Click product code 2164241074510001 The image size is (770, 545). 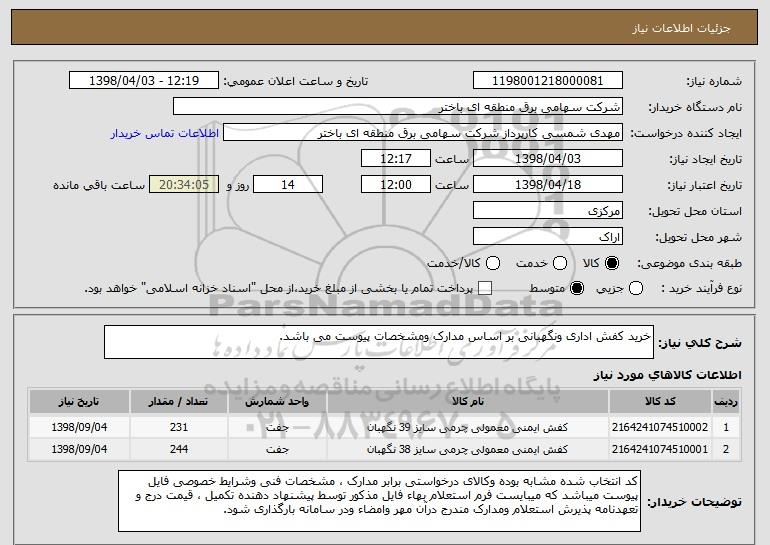(660, 449)
